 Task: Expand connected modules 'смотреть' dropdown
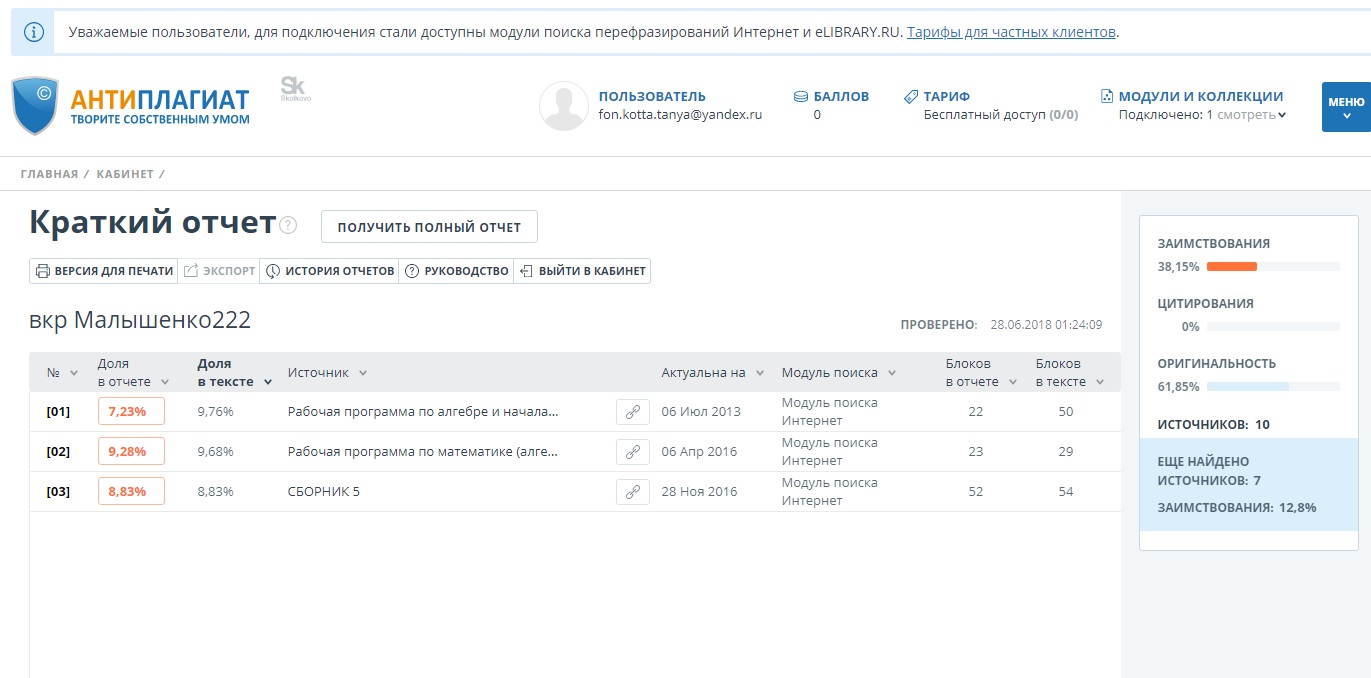1252,115
